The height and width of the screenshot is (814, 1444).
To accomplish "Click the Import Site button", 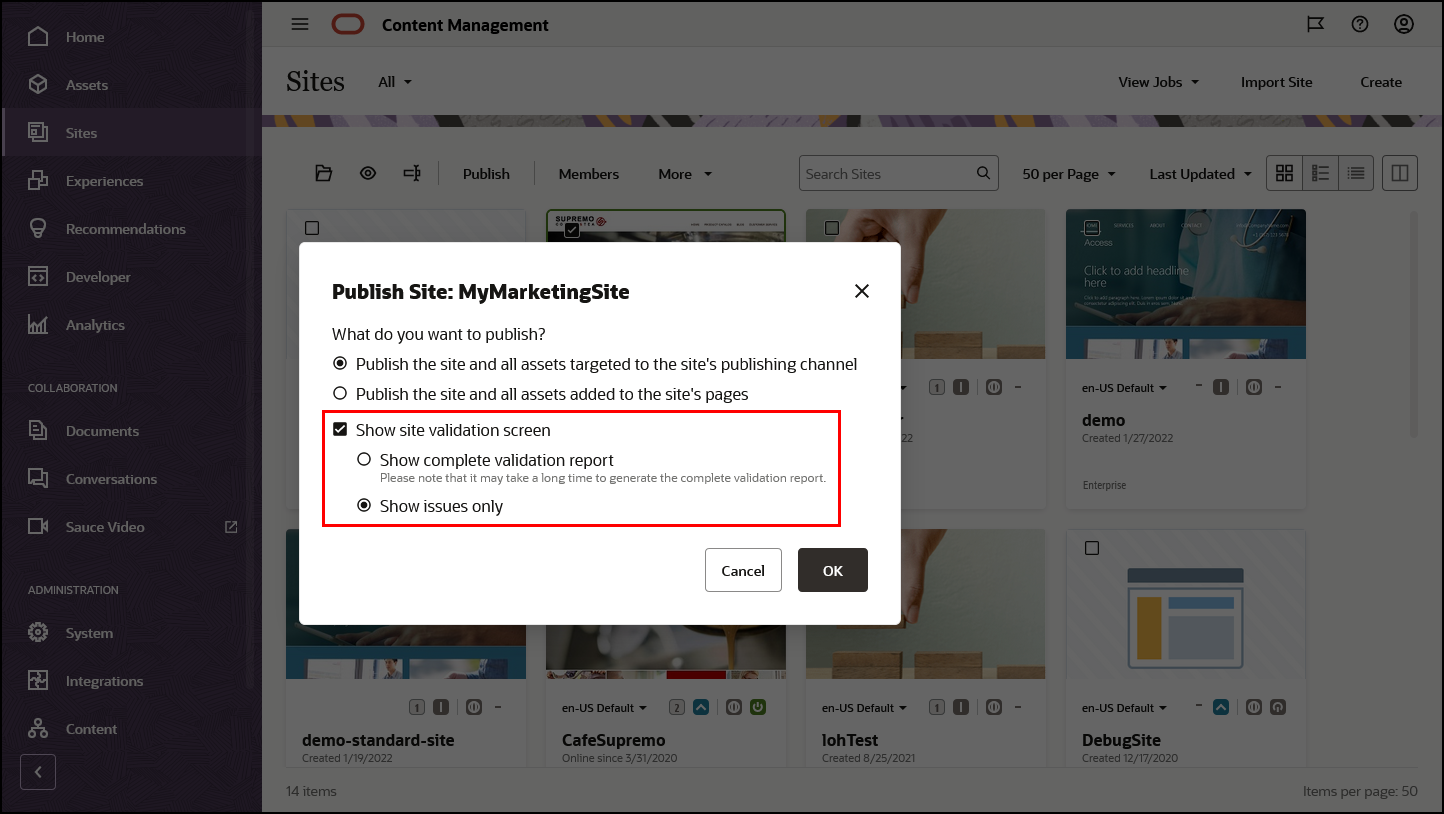I will (1276, 82).
